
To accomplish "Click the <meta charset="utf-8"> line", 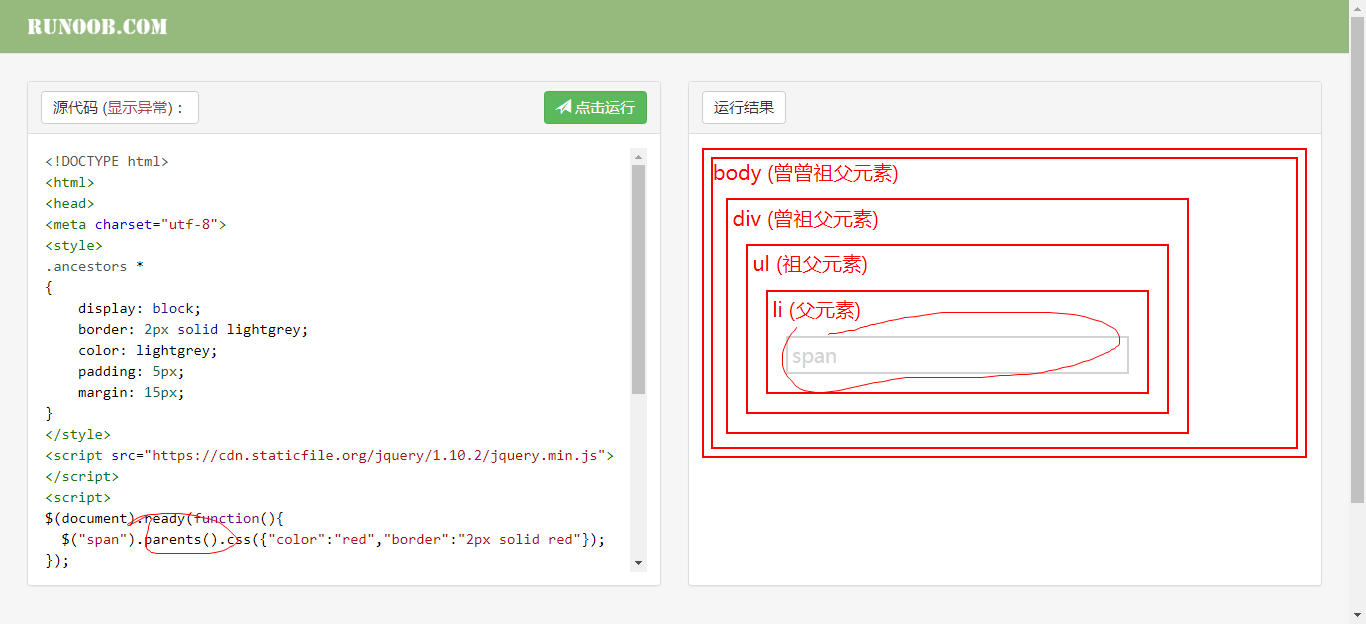I will [x=136, y=224].
